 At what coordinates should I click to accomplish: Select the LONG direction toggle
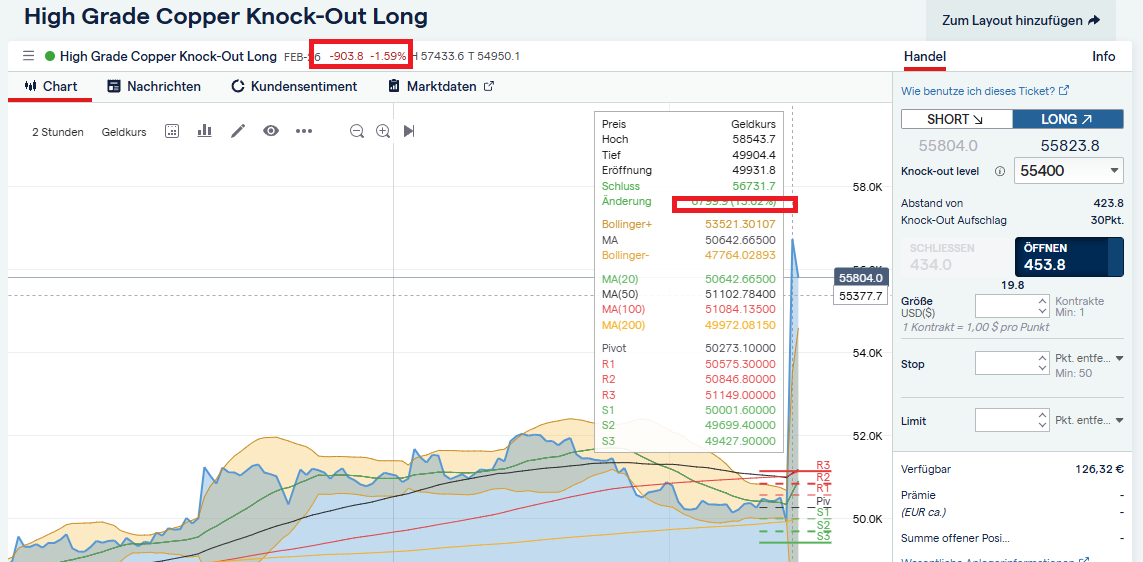(x=1068, y=120)
